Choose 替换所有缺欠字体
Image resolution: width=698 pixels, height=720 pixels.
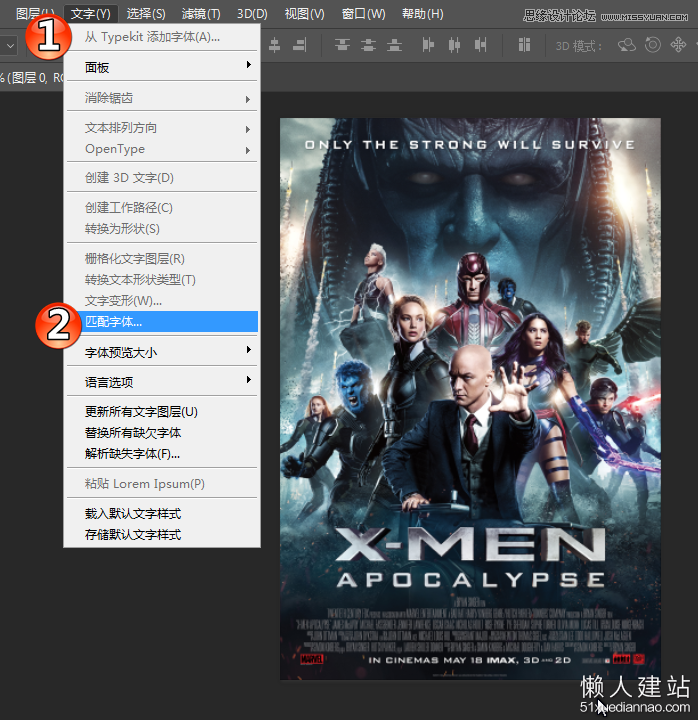click(x=162, y=433)
